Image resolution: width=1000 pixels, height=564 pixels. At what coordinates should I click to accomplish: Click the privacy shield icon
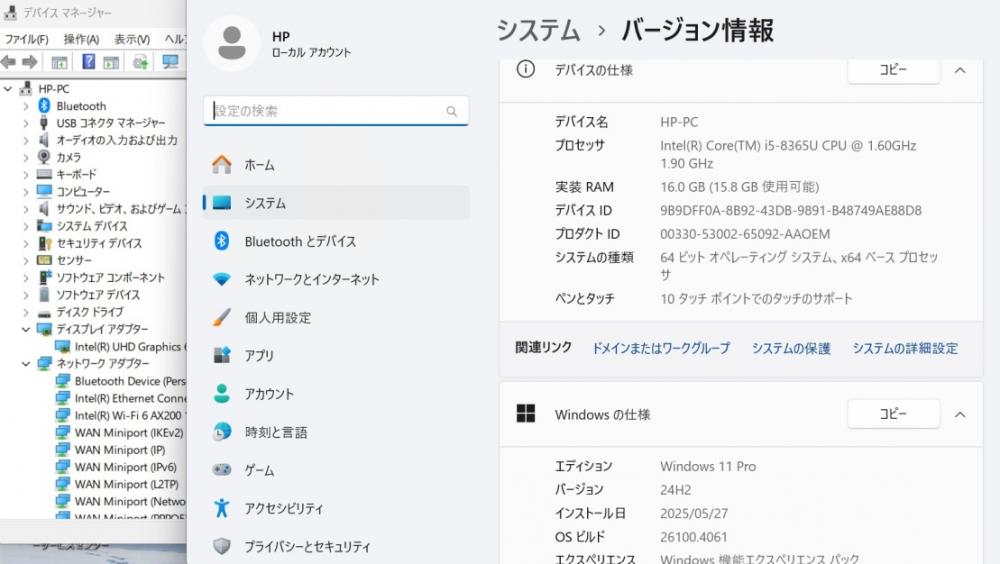(221, 546)
